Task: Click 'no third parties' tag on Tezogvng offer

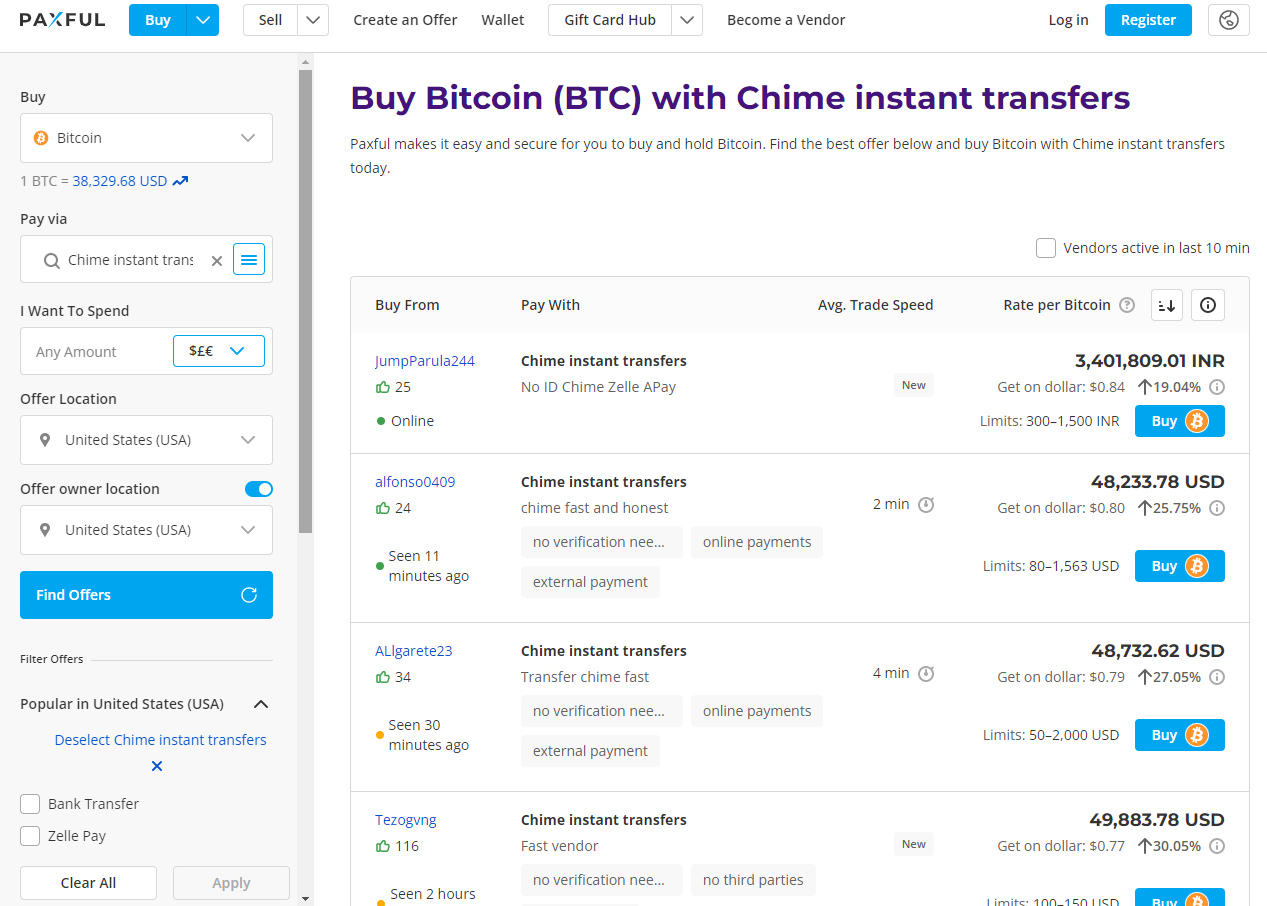Action: click(x=753, y=880)
